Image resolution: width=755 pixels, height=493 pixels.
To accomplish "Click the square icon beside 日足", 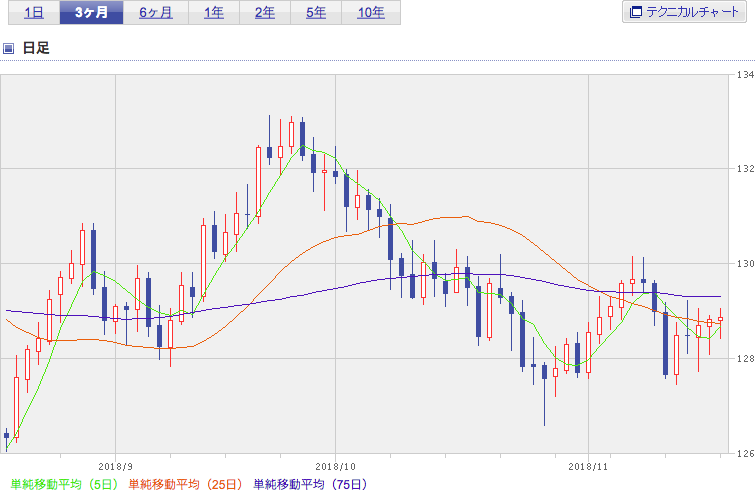I will tap(8, 48).
